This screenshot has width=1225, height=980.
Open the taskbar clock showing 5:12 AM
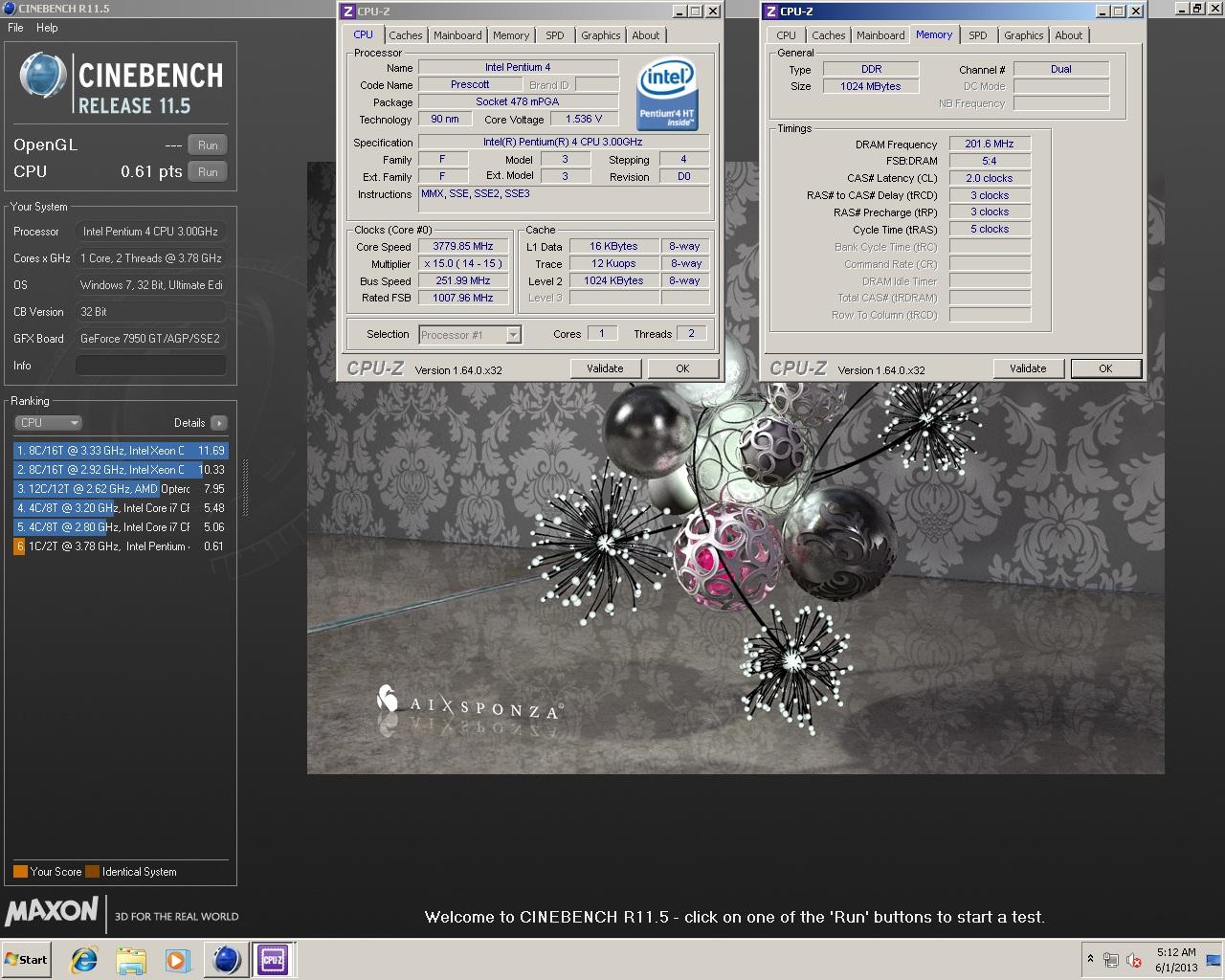[1176, 960]
